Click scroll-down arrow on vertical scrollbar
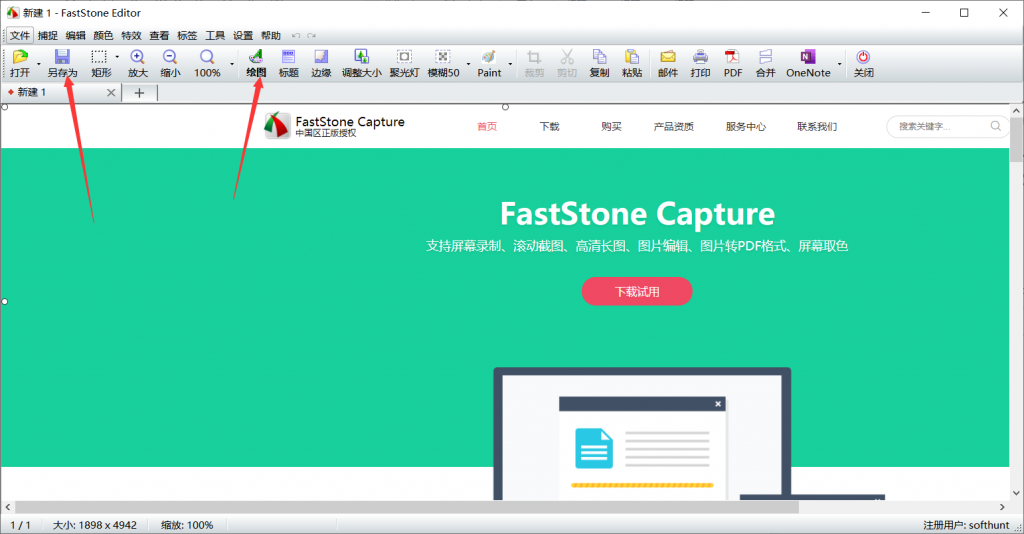The width and height of the screenshot is (1024, 534). coord(1016,494)
